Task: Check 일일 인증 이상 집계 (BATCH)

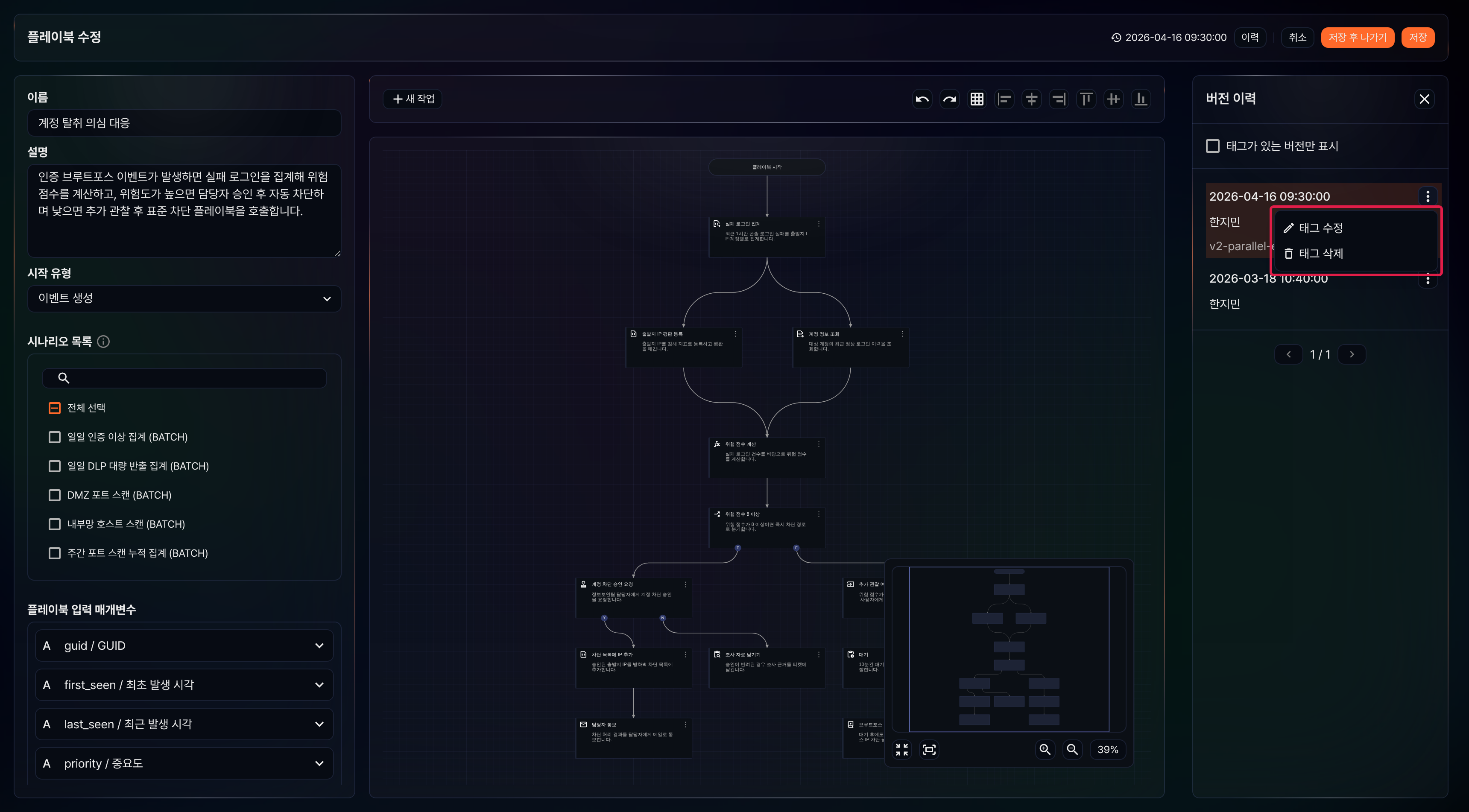Action: tap(55, 437)
